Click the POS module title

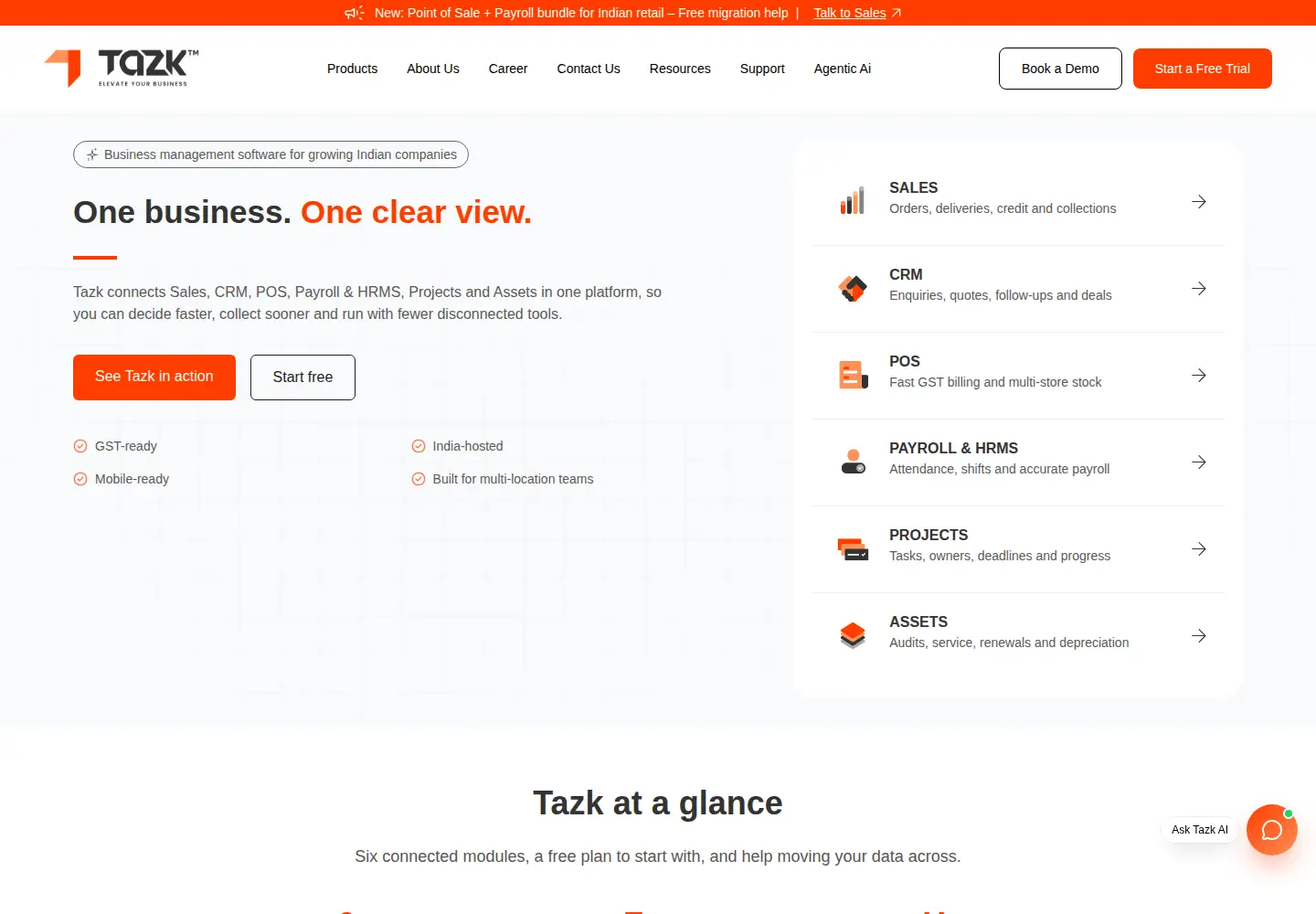(905, 361)
